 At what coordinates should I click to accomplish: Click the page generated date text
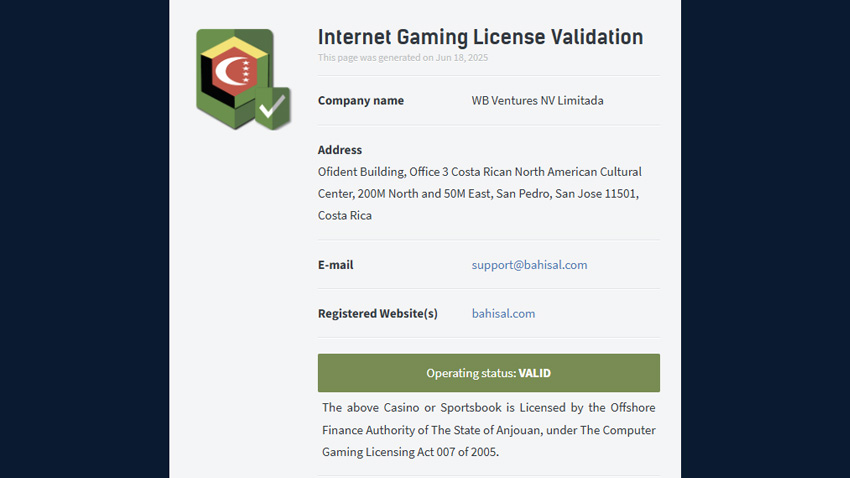[403, 57]
